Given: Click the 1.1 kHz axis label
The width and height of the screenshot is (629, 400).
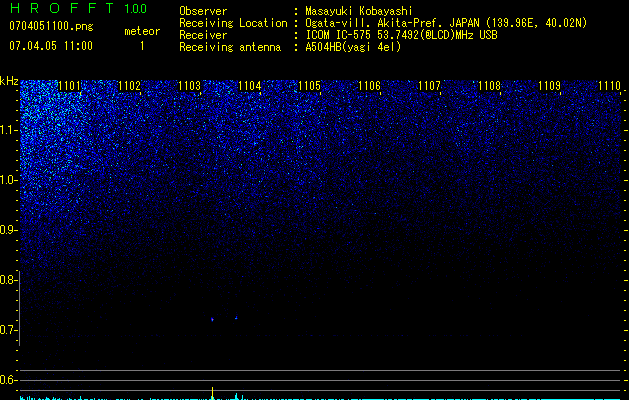Looking at the screenshot, I should [x=9, y=130].
